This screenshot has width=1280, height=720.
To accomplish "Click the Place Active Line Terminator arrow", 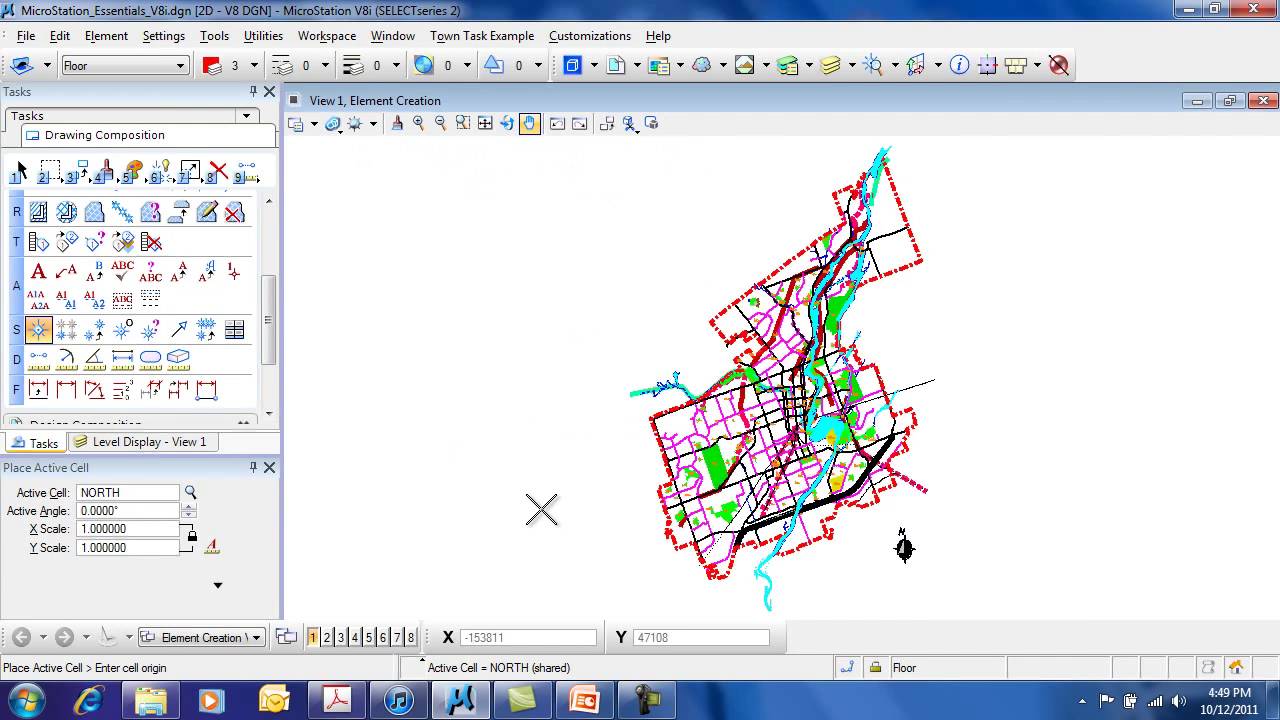I will pyautogui.click(x=179, y=330).
